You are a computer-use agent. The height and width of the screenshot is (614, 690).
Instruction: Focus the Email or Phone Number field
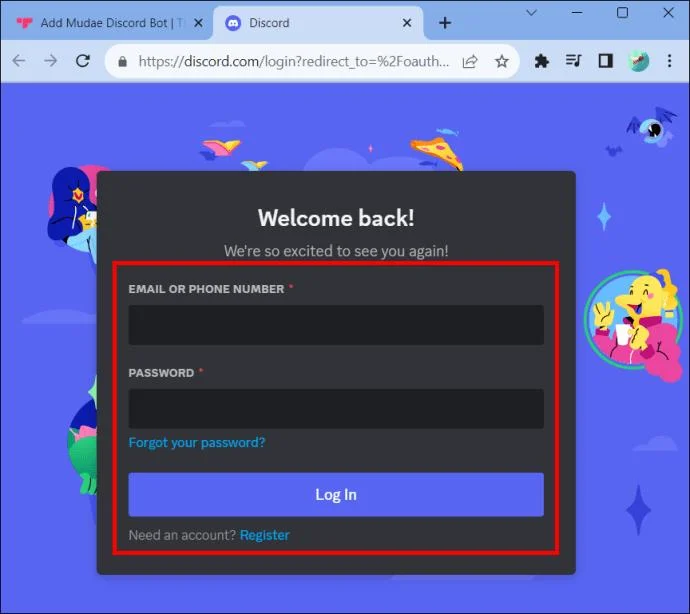point(336,325)
